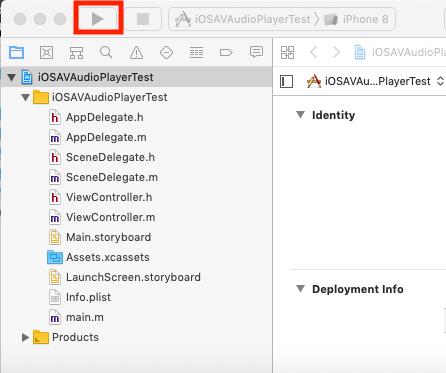Collapse the Deployment Info section
Image resolution: width=446 pixels, height=373 pixels.
pyautogui.click(x=300, y=289)
